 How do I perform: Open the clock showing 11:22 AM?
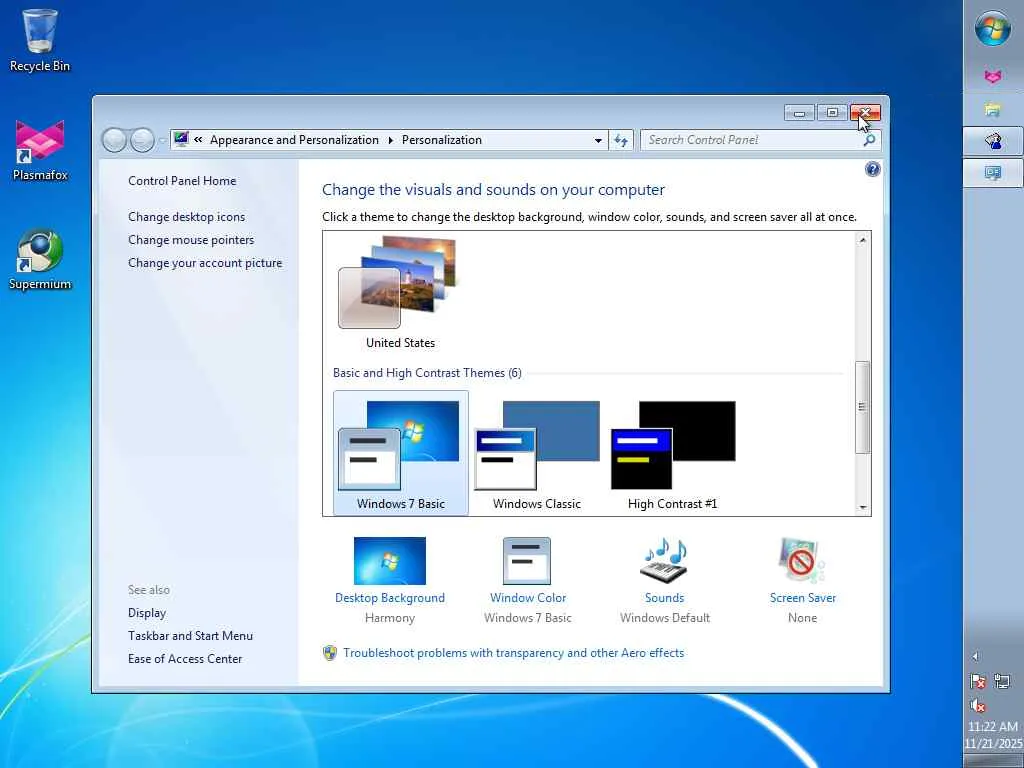click(x=993, y=735)
